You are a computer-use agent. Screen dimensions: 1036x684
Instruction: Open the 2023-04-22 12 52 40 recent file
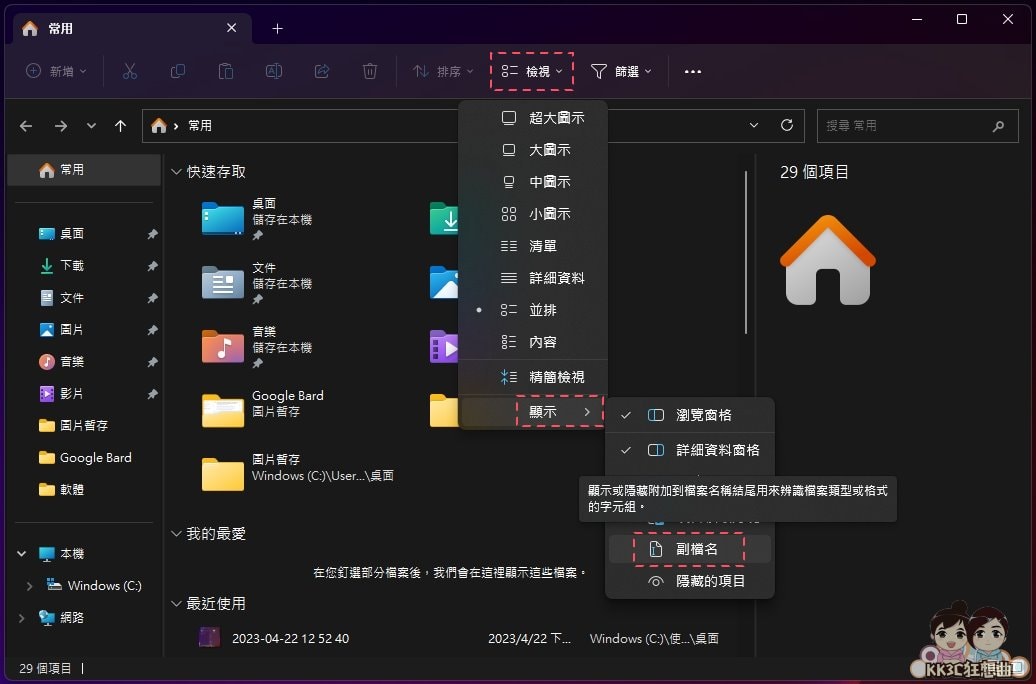pyautogui.click(x=290, y=638)
